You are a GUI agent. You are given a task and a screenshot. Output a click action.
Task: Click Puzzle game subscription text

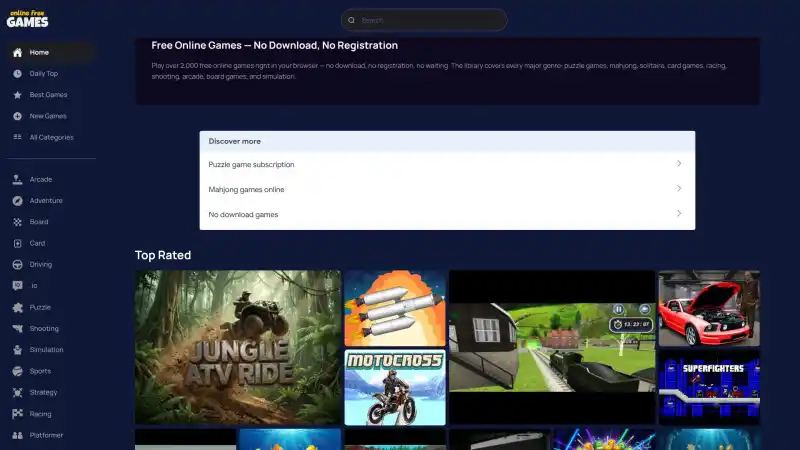251,164
